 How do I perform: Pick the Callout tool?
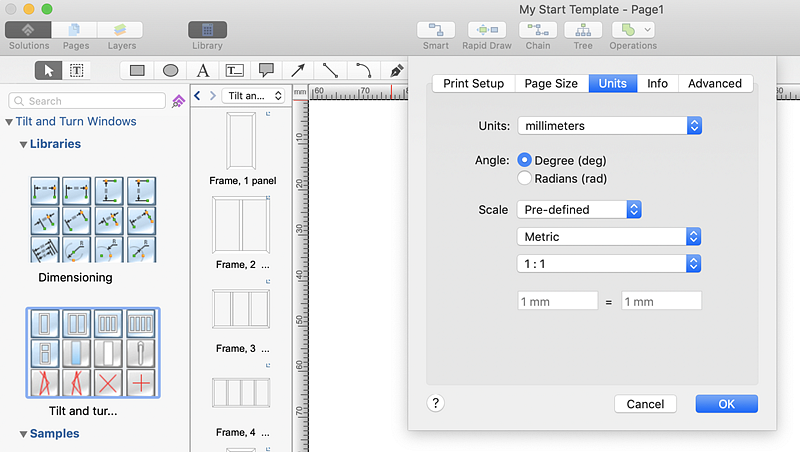[x=266, y=70]
